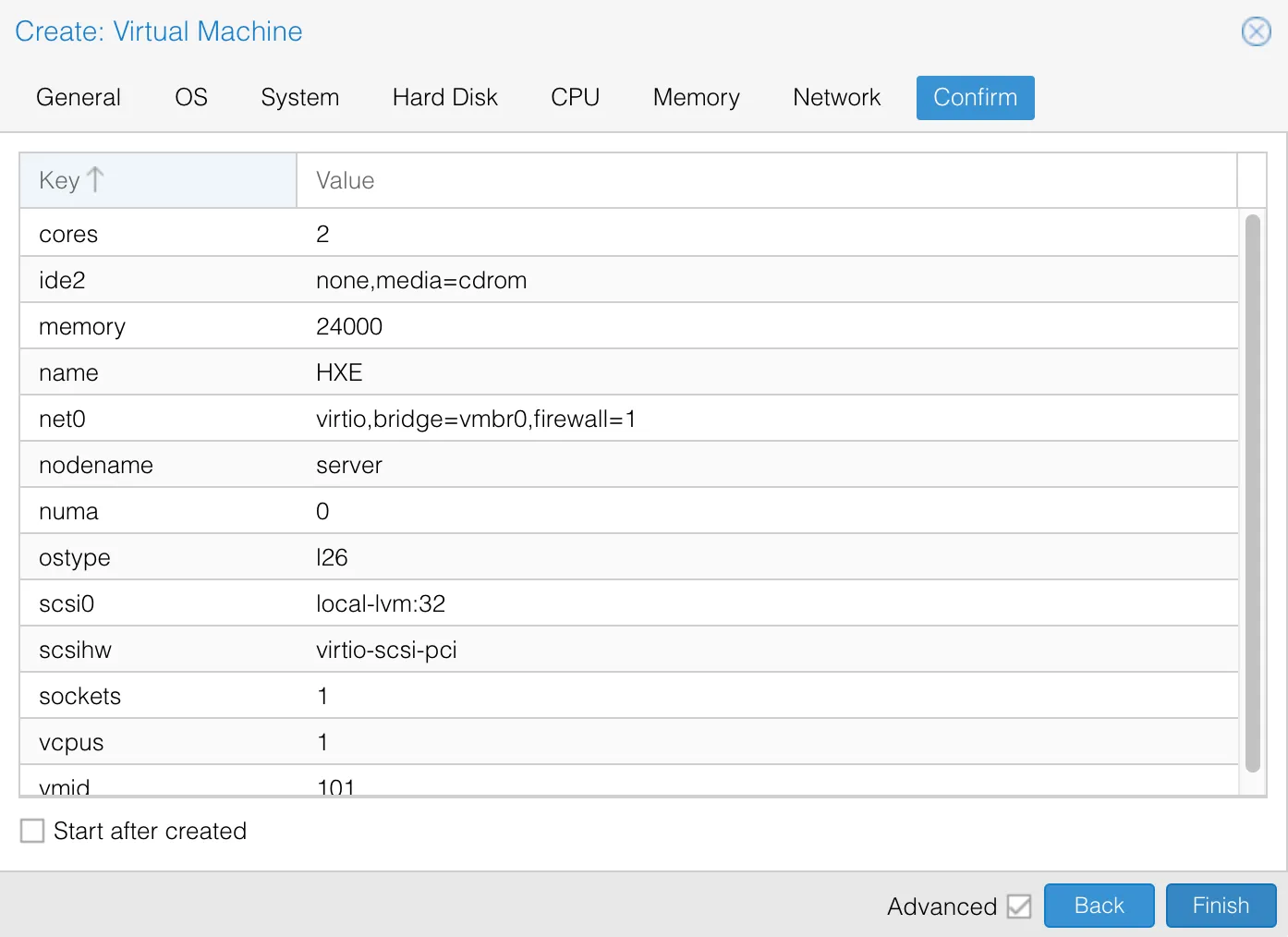This screenshot has height=937, width=1288.
Task: Select the name row with HXE
Action: [628, 372]
